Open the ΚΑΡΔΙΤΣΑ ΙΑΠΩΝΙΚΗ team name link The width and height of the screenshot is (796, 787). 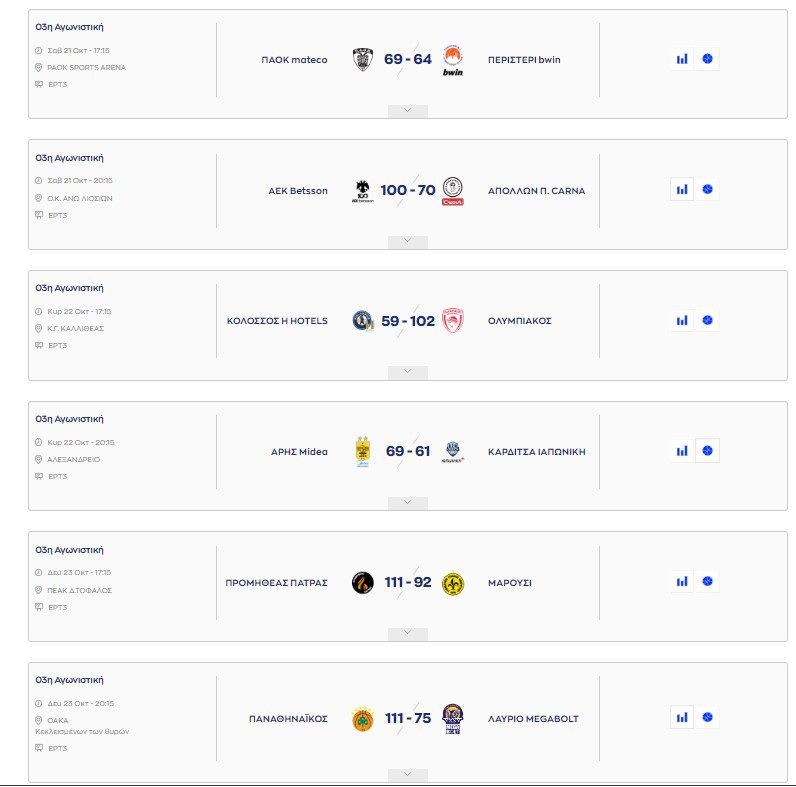click(536, 451)
